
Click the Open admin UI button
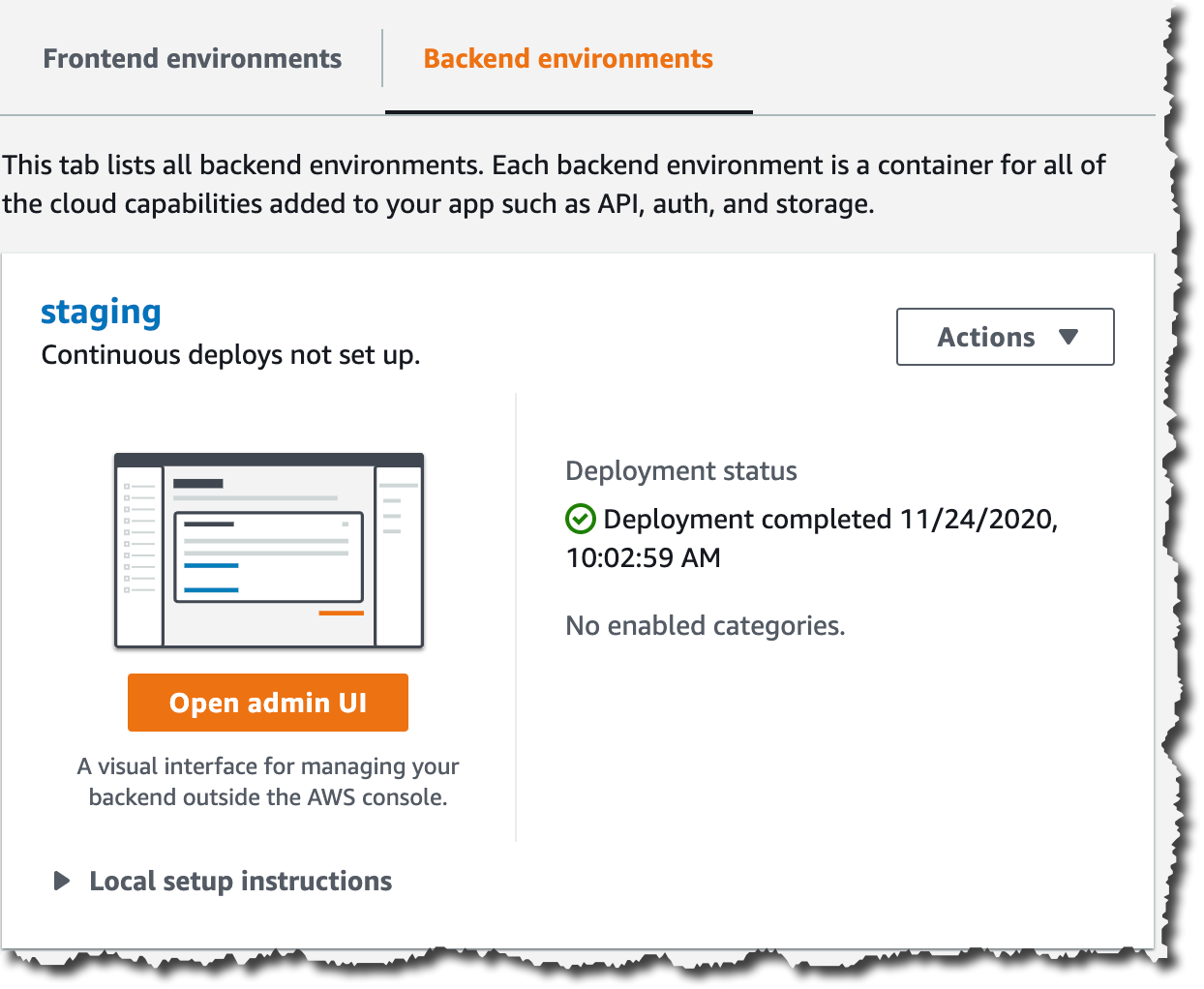pos(268,703)
